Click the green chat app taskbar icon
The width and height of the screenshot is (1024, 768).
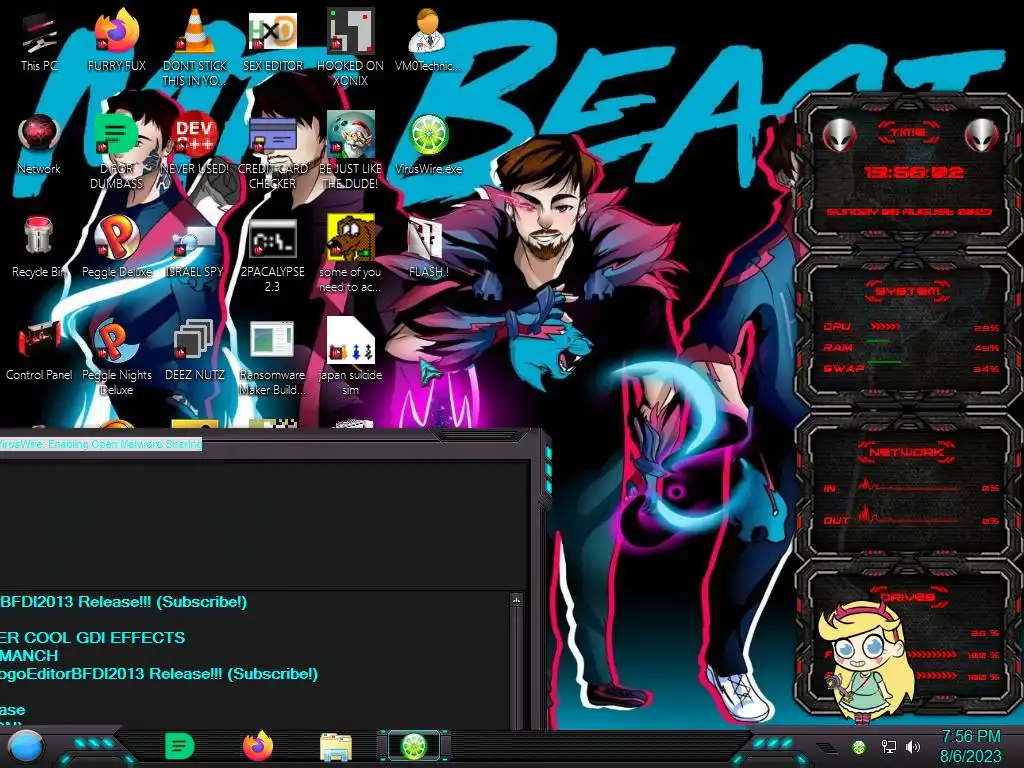(179, 746)
